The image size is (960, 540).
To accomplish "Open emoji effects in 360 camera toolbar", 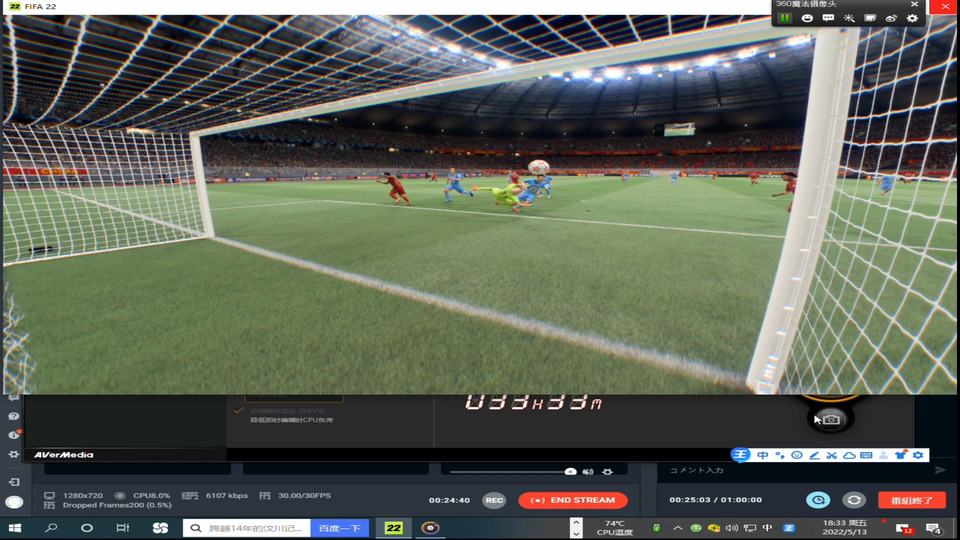I will 807,18.
